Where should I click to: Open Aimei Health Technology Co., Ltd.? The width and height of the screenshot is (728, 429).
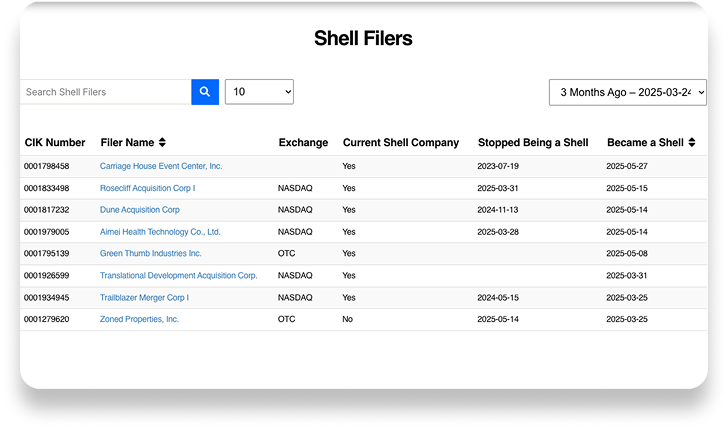(x=160, y=232)
